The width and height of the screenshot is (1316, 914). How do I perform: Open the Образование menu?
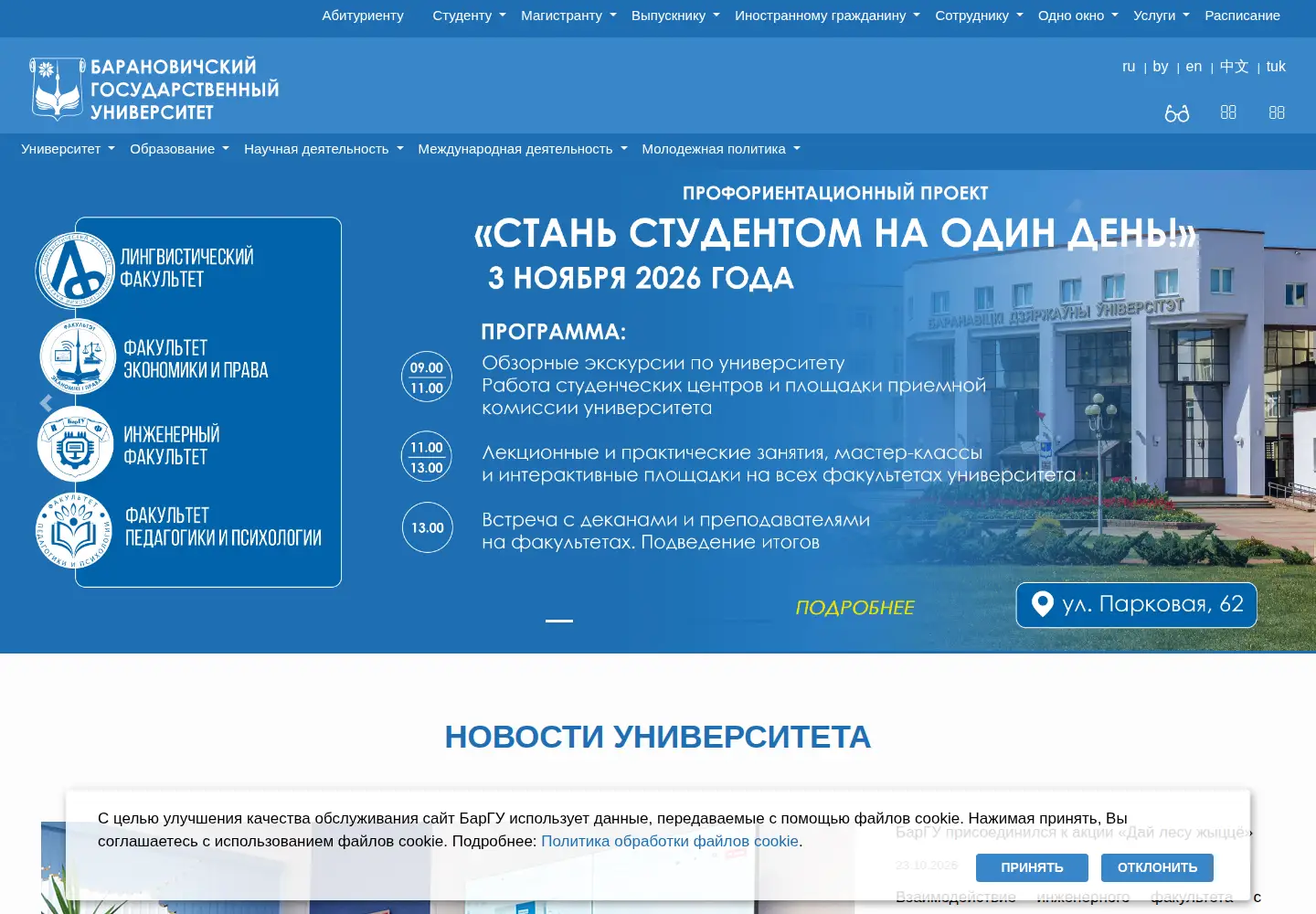(x=179, y=149)
